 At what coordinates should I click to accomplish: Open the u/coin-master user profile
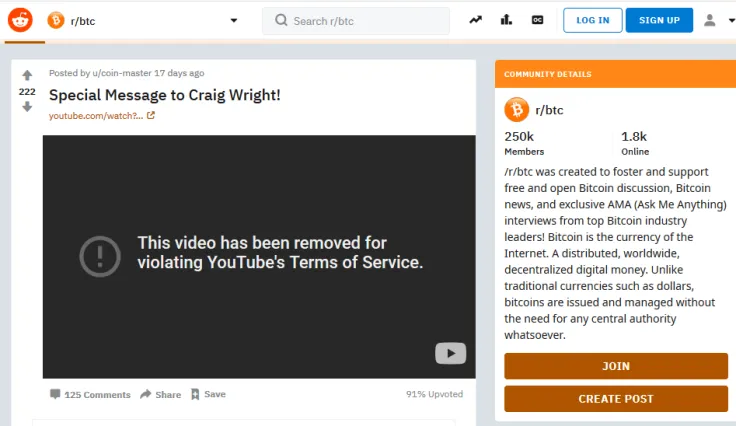coord(121,73)
